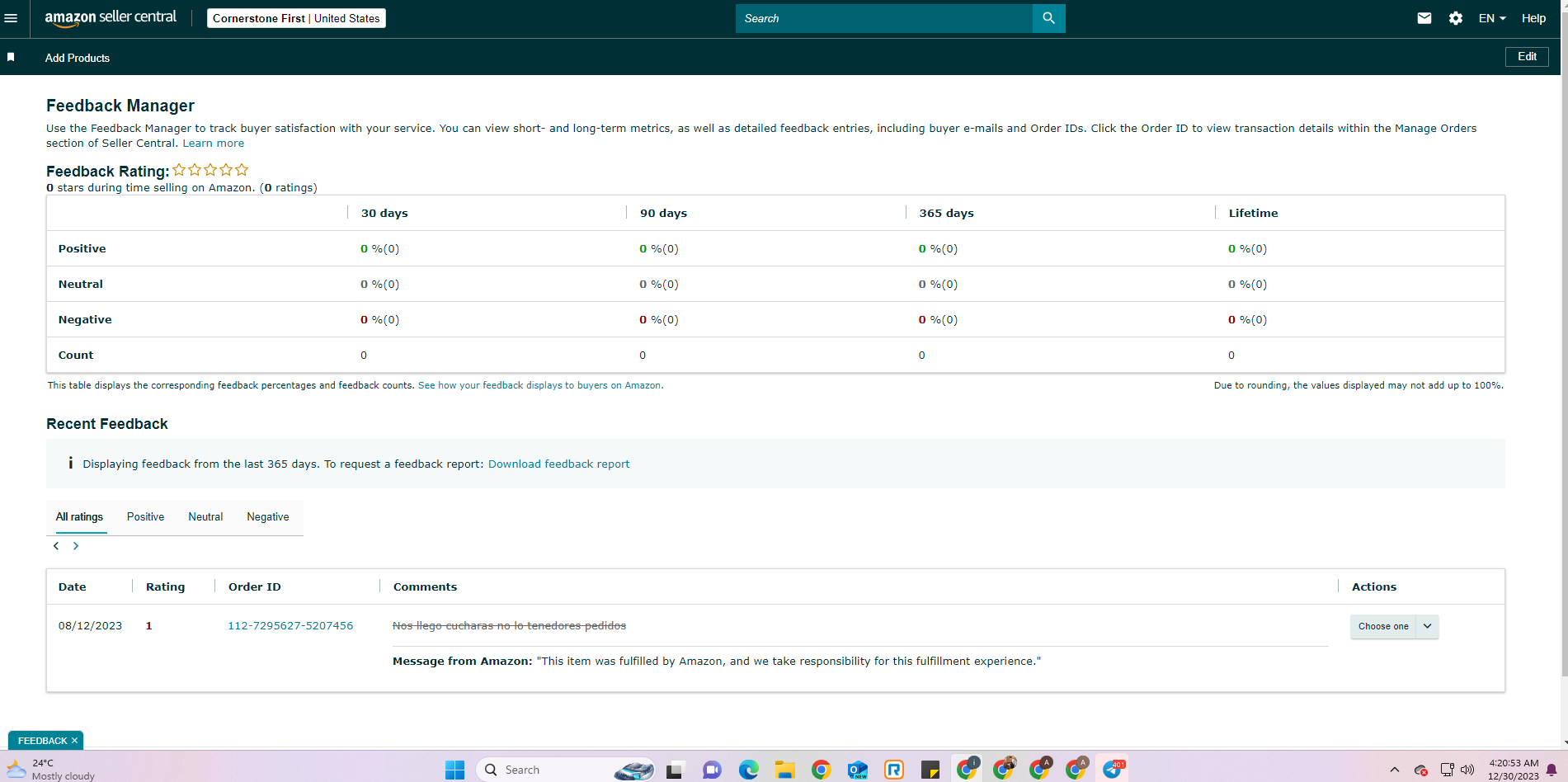Focus the Seller Central search field
This screenshot has width=1568, height=782.
pos(884,18)
